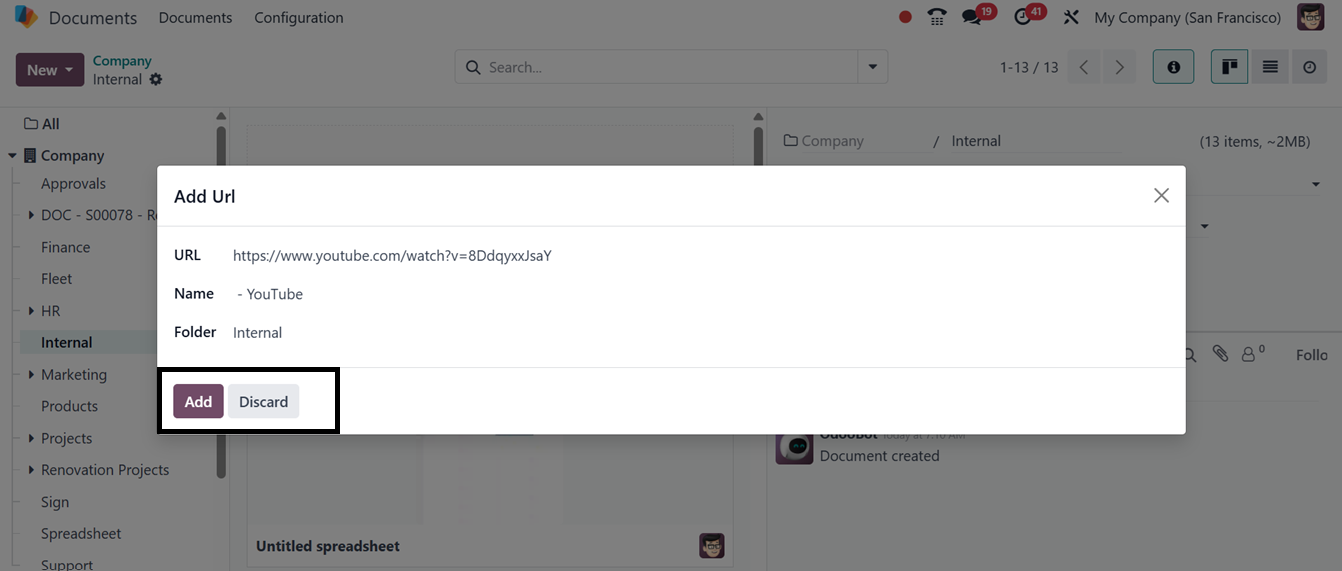The height and width of the screenshot is (571, 1342).
Task: Open the Documents app logo icon
Action: point(26,17)
